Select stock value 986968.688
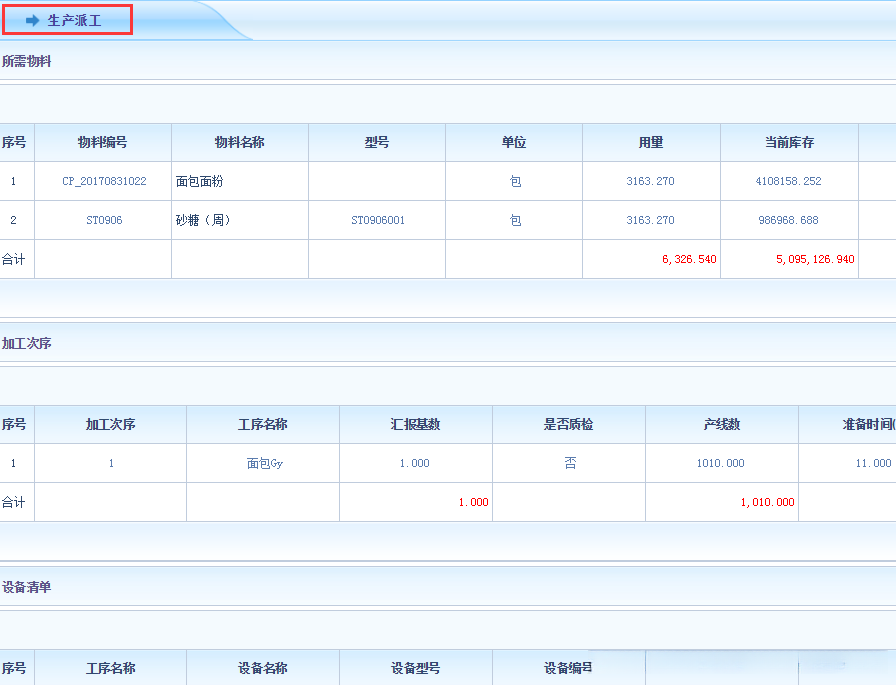Image resolution: width=896 pixels, height=685 pixels. pos(789,220)
